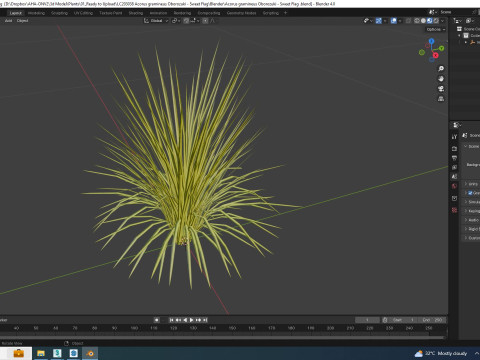Click the pan hand viewport icon
The image size is (480, 360).
tap(441, 79)
